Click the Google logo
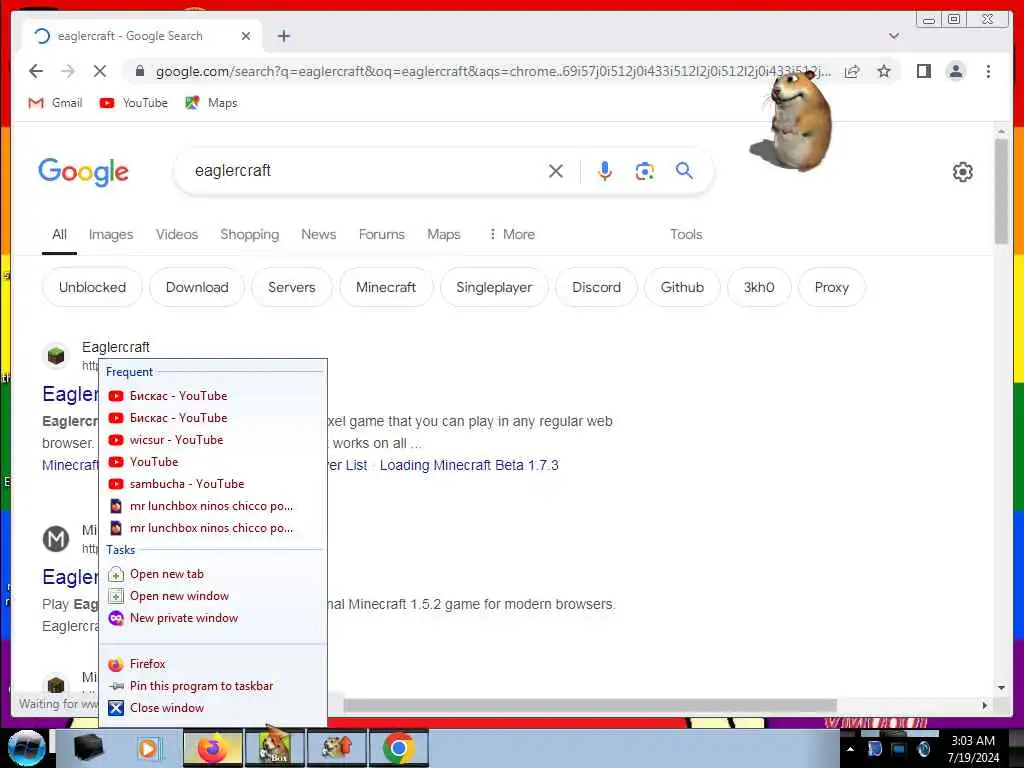The height and width of the screenshot is (768, 1024). 84,172
